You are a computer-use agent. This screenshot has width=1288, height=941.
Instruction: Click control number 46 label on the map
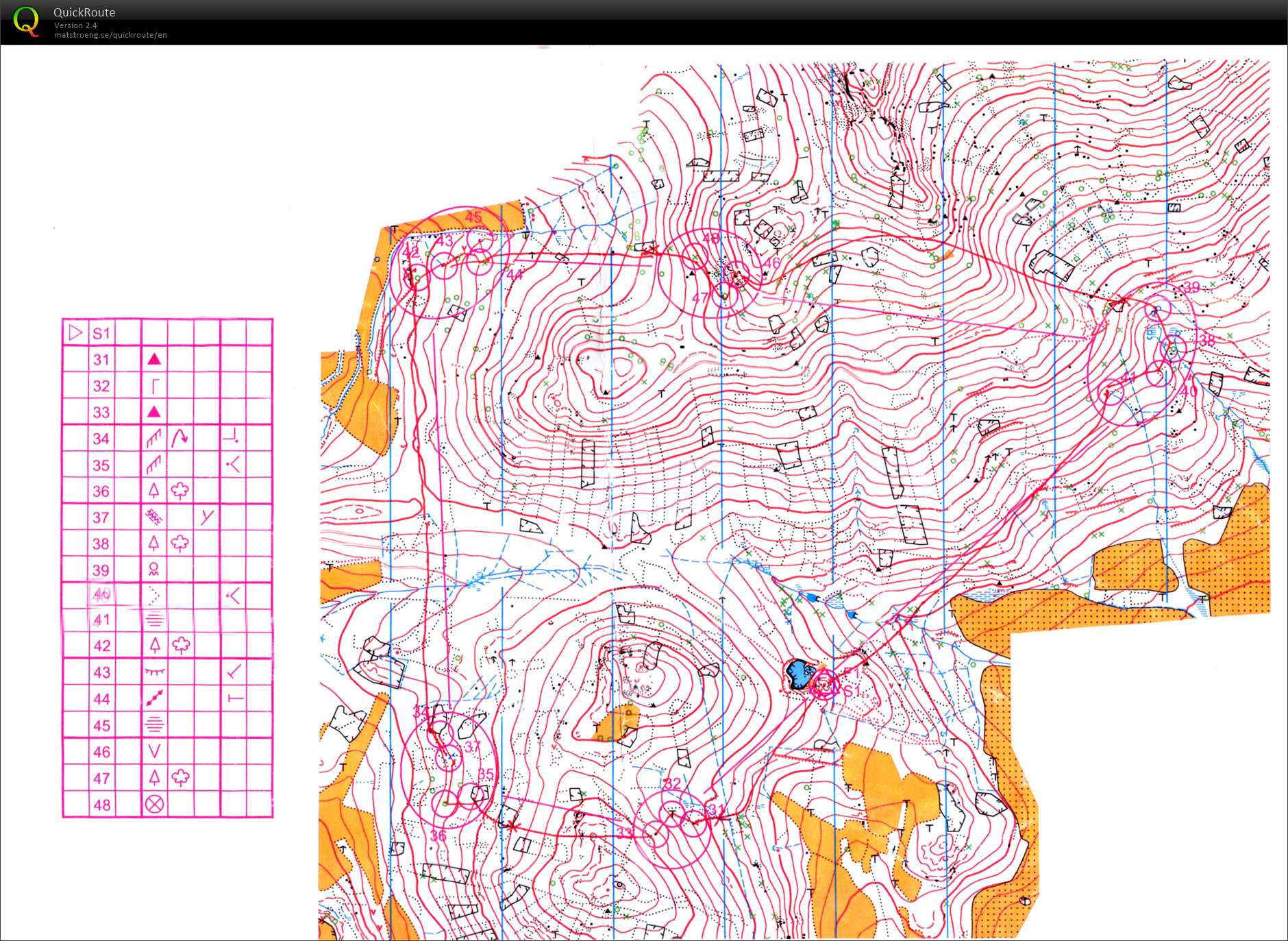click(772, 262)
